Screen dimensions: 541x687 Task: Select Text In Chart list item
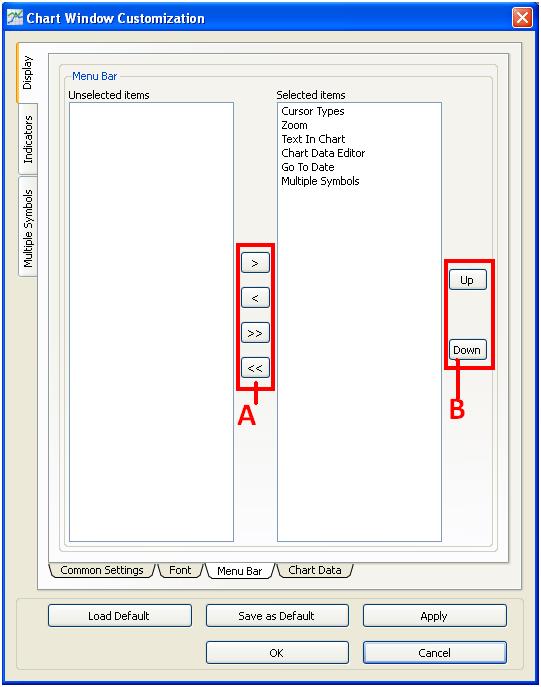point(313,139)
